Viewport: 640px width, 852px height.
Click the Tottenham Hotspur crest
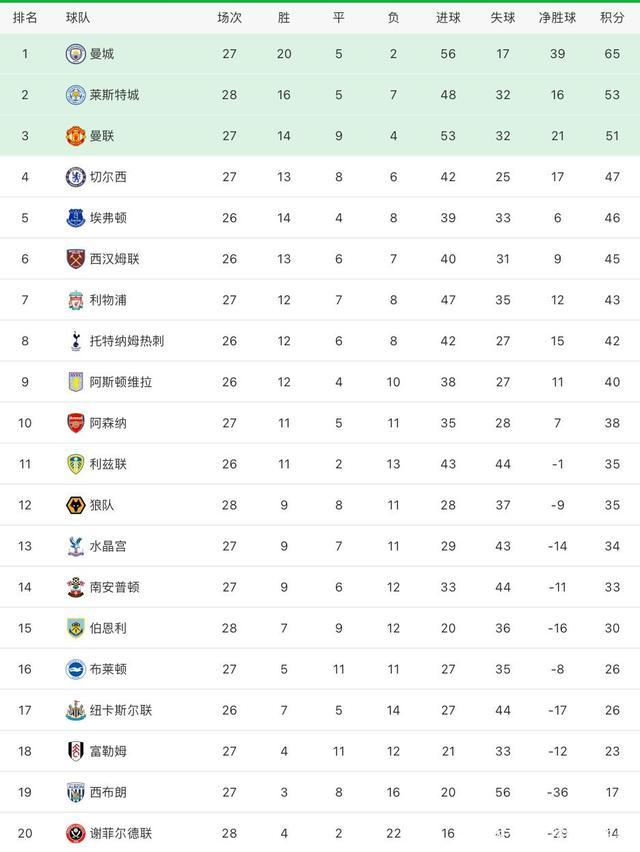[x=75, y=341]
